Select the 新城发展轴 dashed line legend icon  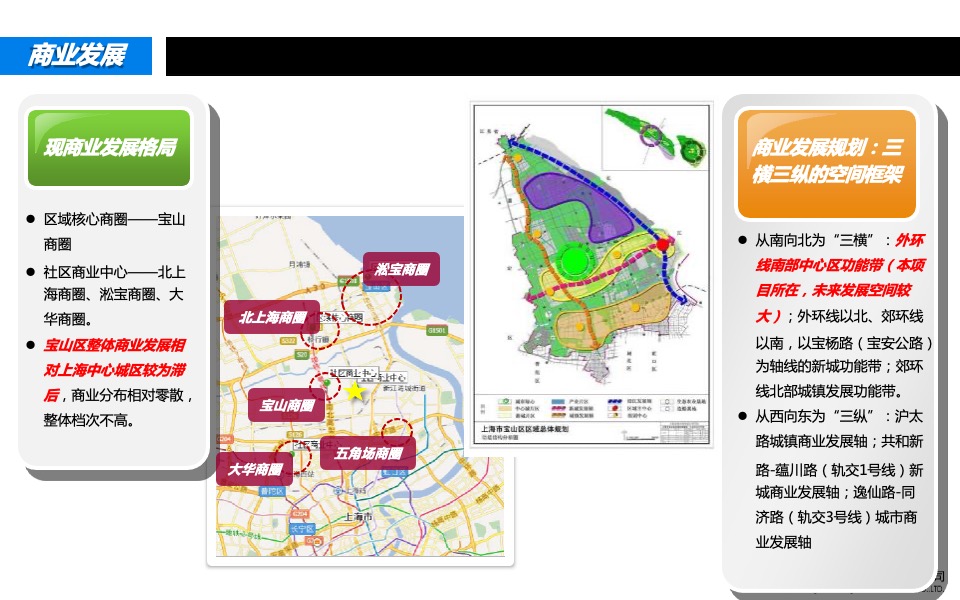pos(557,407)
